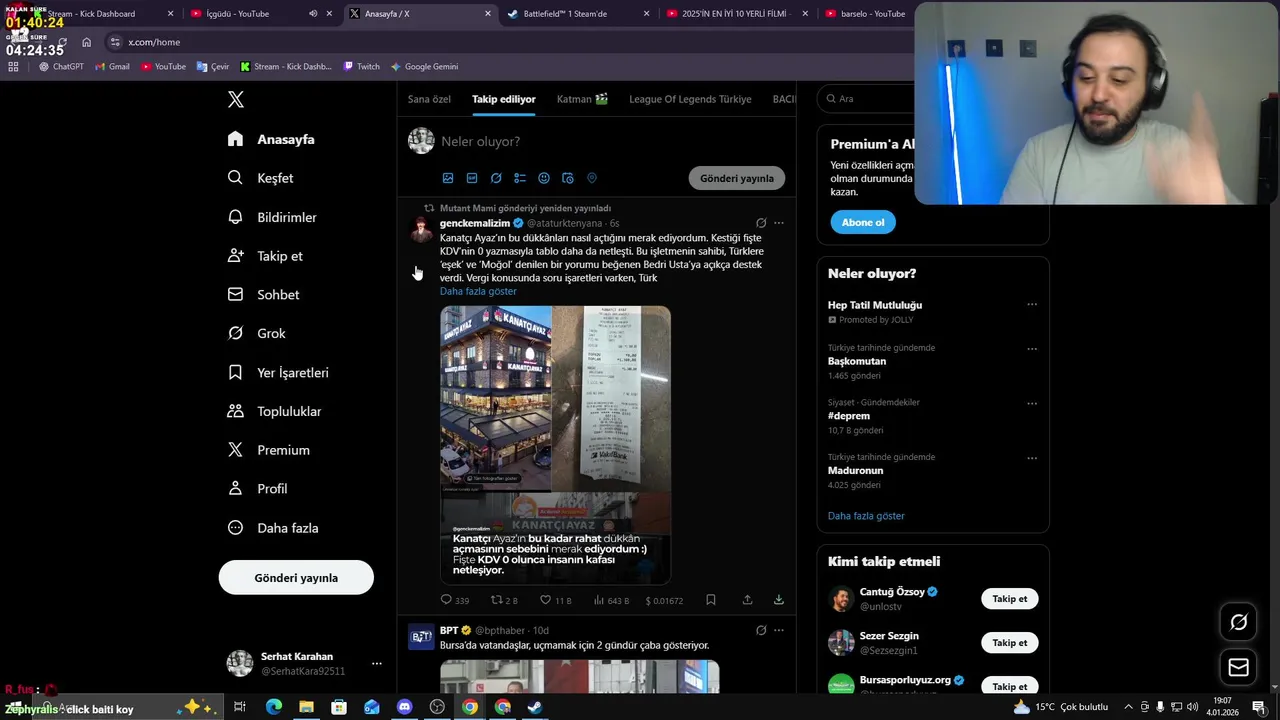This screenshot has height=720, width=1280.
Task: Go to Takip et in sidebar
Action: pyautogui.click(x=265, y=256)
